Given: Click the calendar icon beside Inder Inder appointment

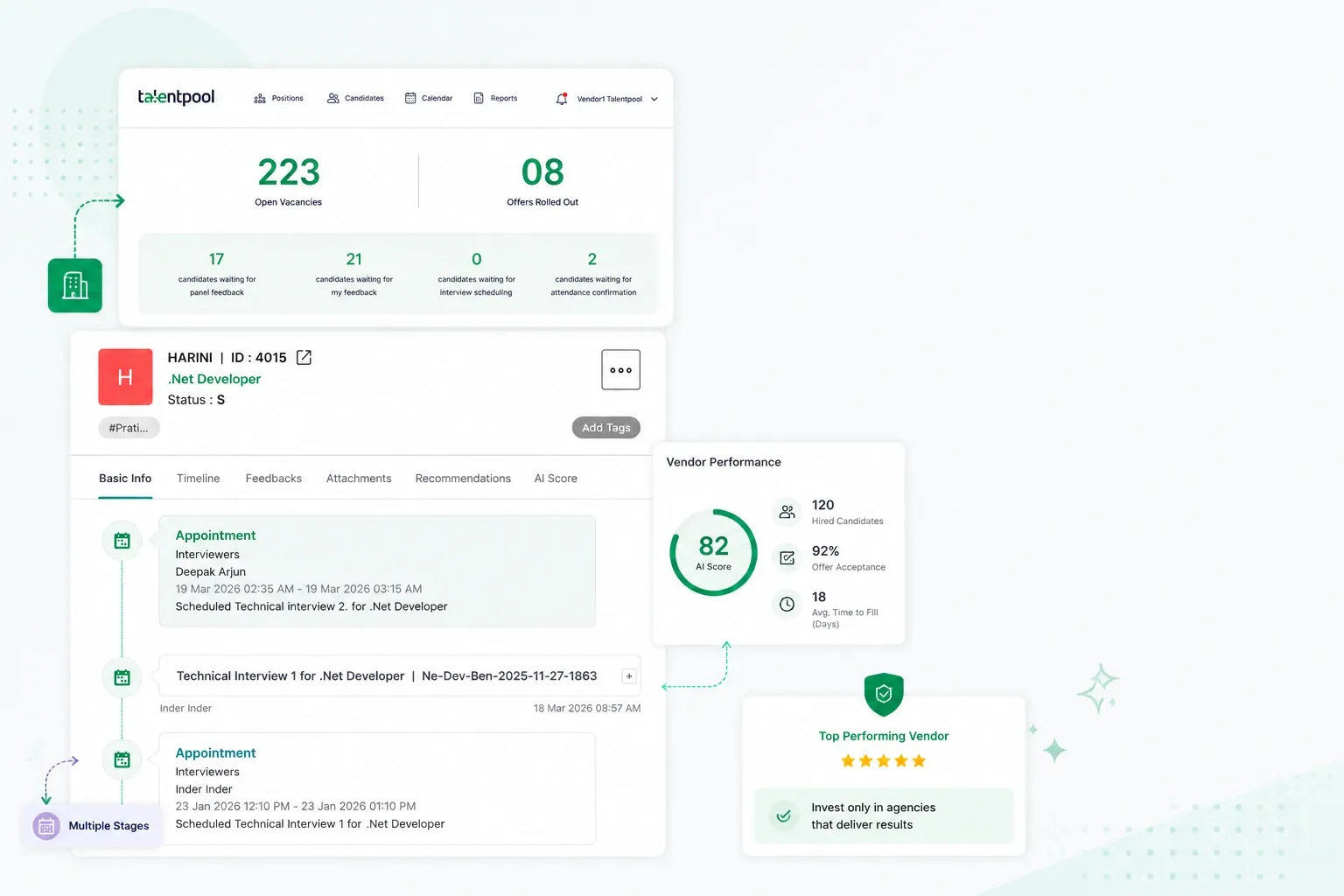Looking at the screenshot, I should tap(122, 759).
